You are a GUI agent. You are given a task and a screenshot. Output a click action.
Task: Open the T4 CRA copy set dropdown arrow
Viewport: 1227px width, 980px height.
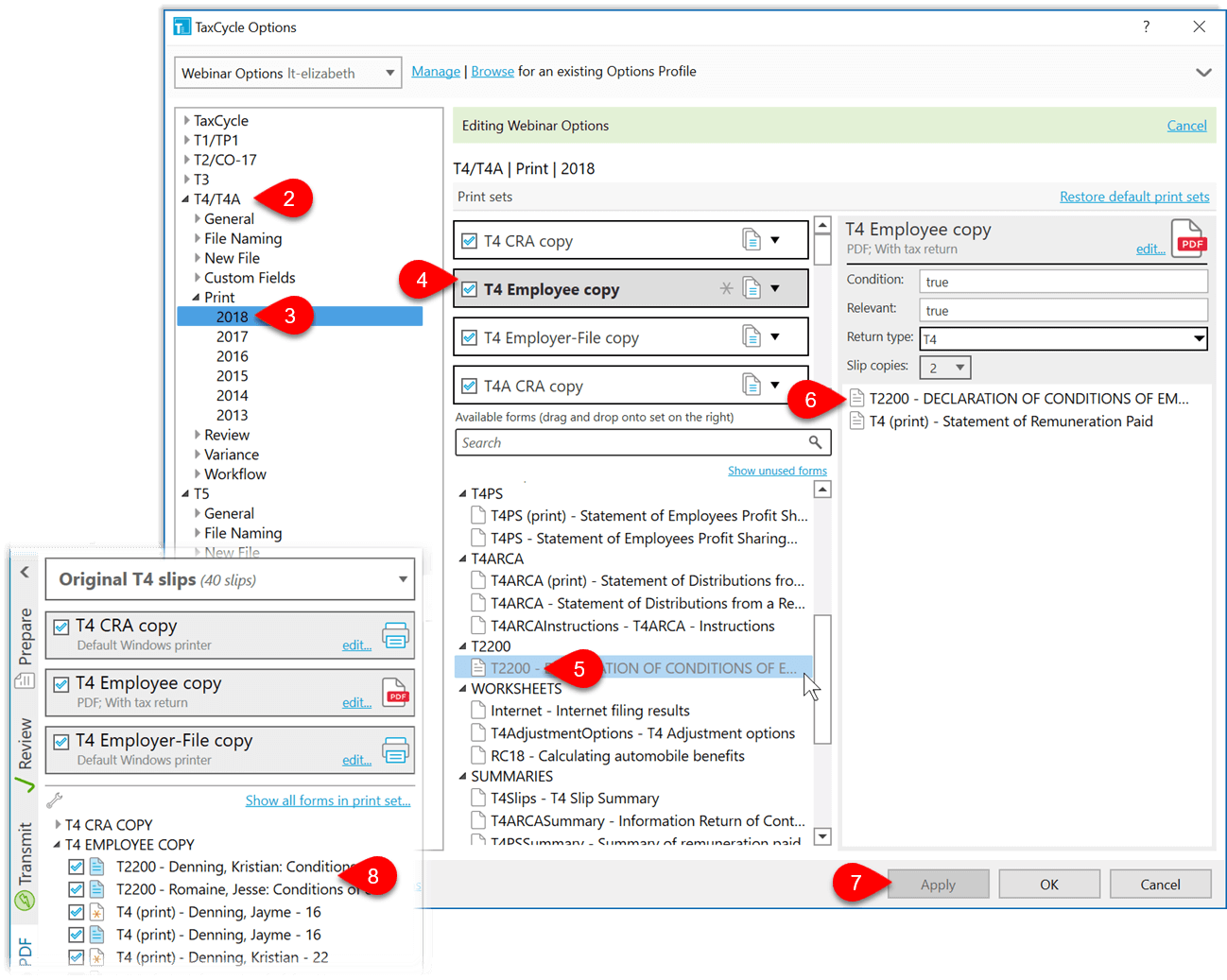pos(775,240)
